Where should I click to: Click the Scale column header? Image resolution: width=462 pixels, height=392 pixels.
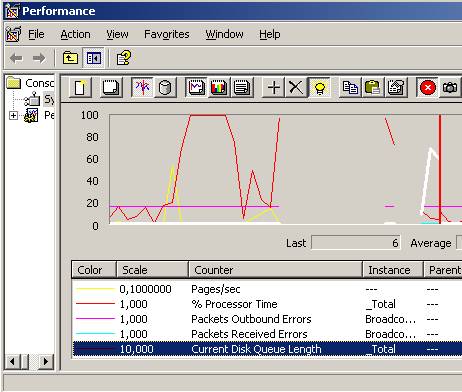[x=152, y=270]
